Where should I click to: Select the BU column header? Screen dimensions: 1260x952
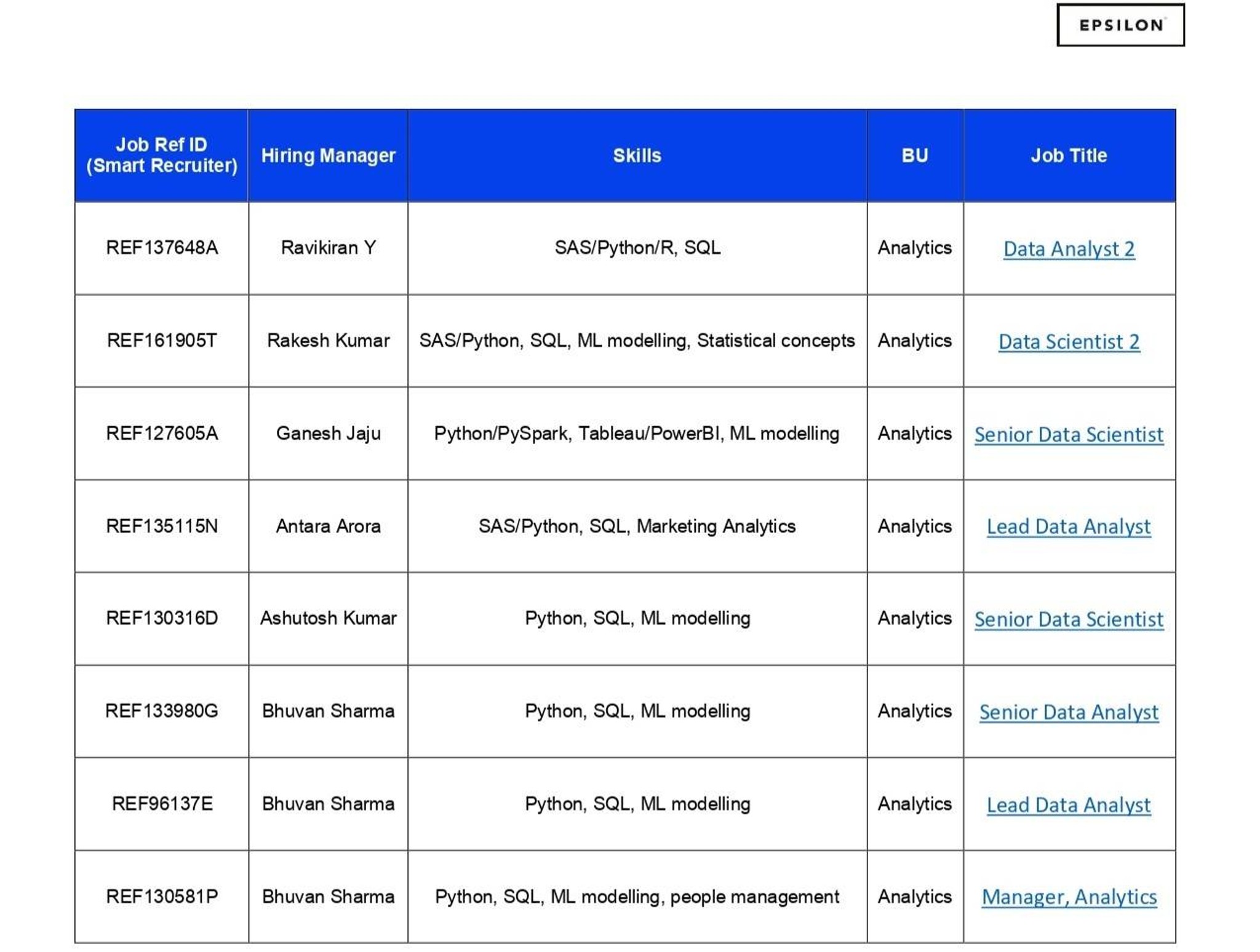tap(915, 155)
